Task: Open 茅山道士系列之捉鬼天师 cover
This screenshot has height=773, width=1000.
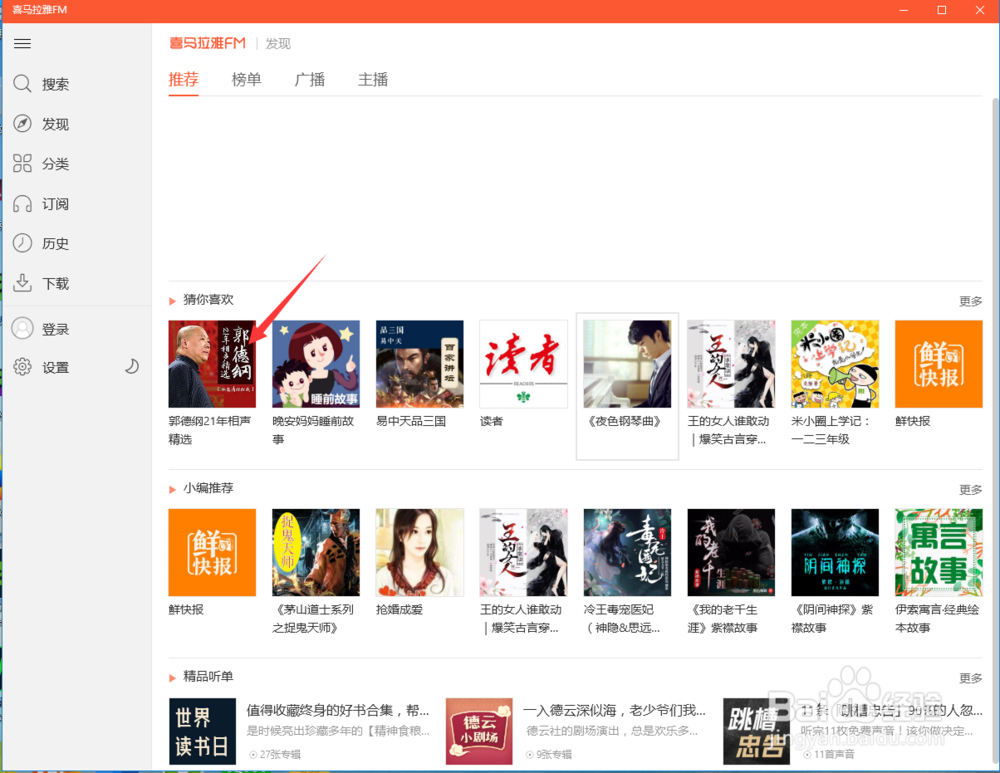Action: 316,552
